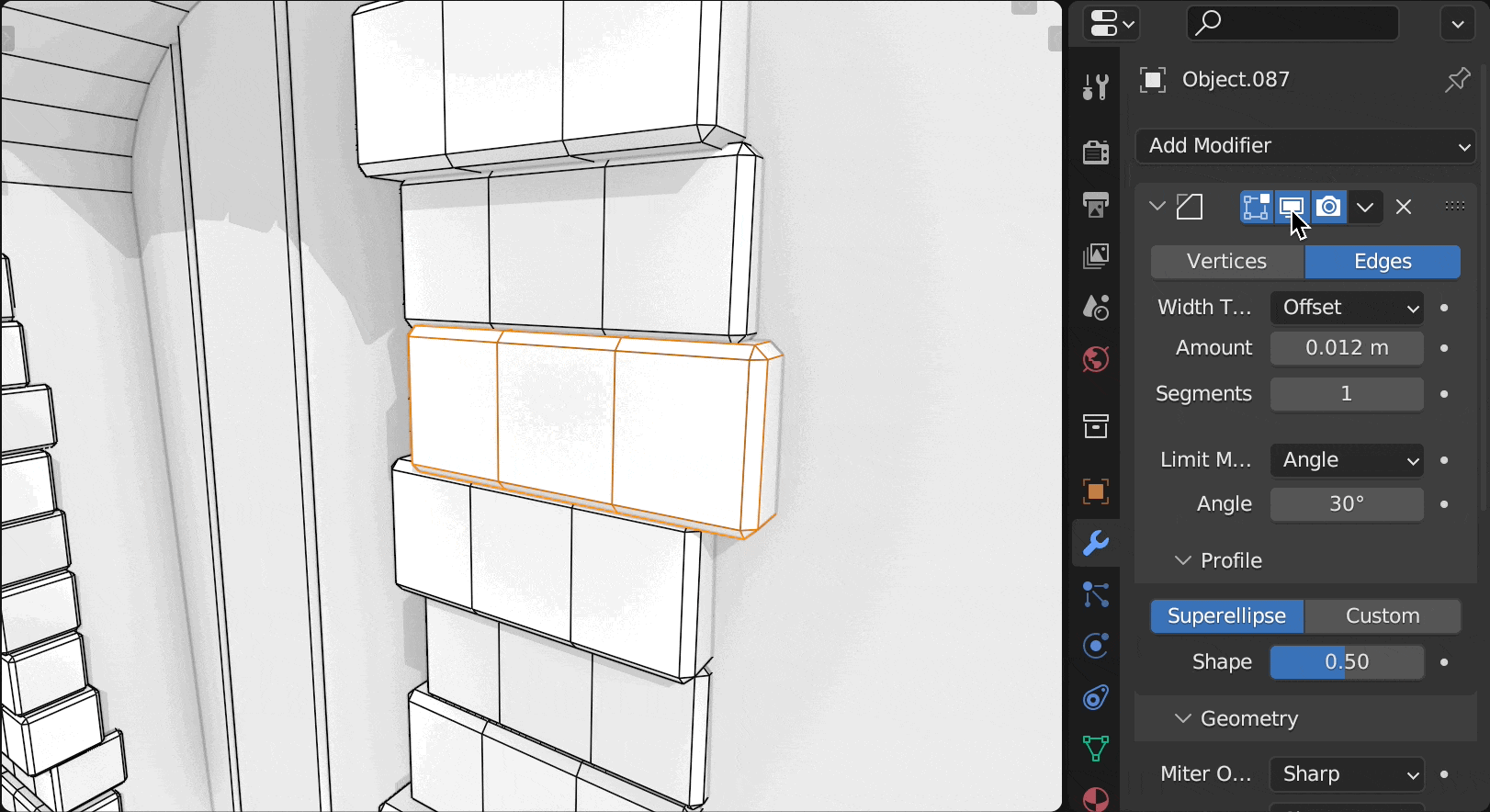Viewport: 1490px width, 812px height.
Task: Animate the Limit Method property dot
Action: click(1444, 460)
